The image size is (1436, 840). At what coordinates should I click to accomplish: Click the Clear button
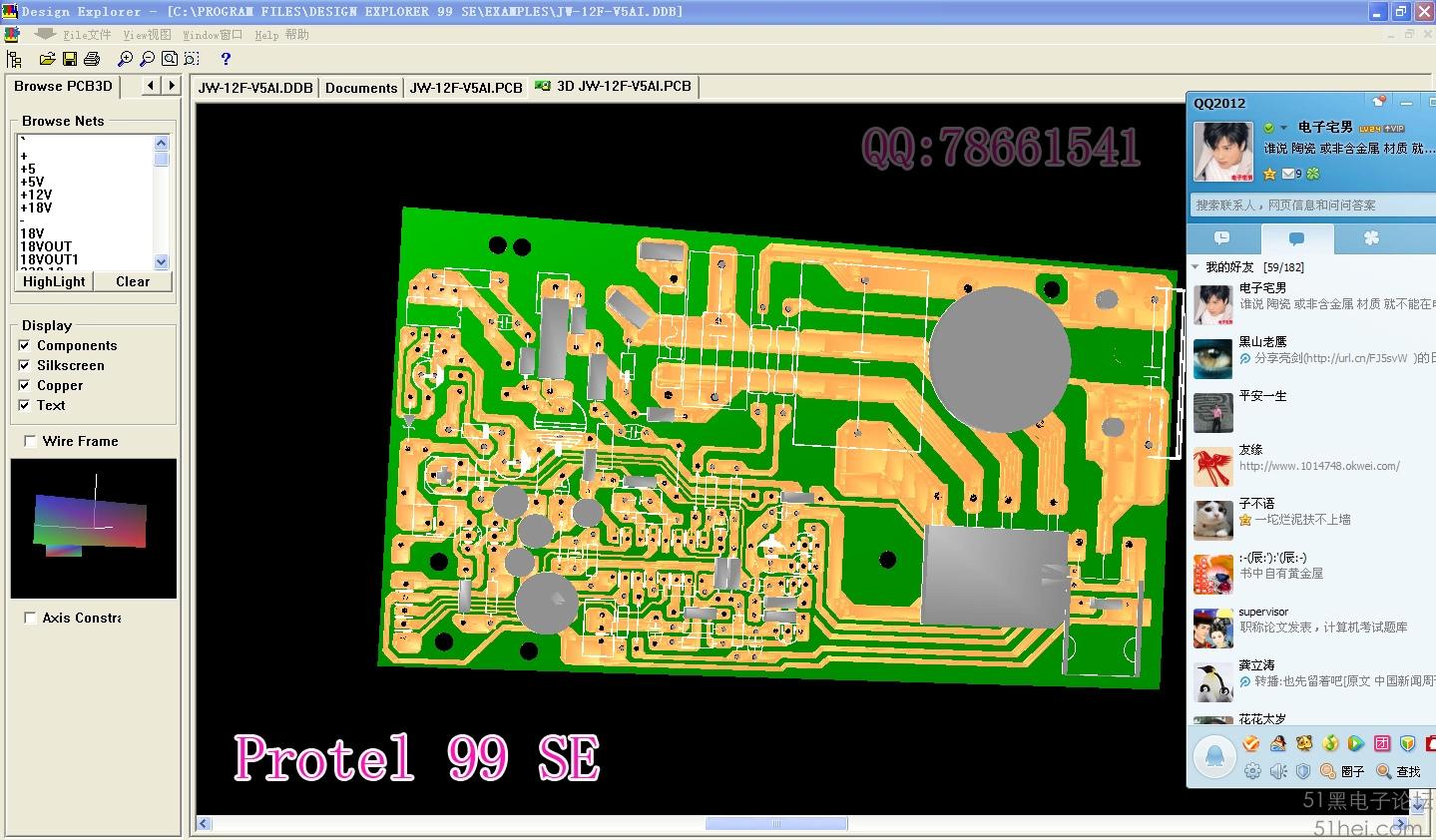click(133, 282)
